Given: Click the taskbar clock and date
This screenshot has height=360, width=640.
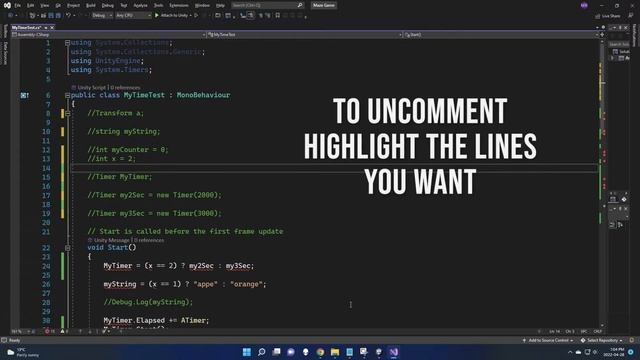Looking at the screenshot, I should (614, 352).
